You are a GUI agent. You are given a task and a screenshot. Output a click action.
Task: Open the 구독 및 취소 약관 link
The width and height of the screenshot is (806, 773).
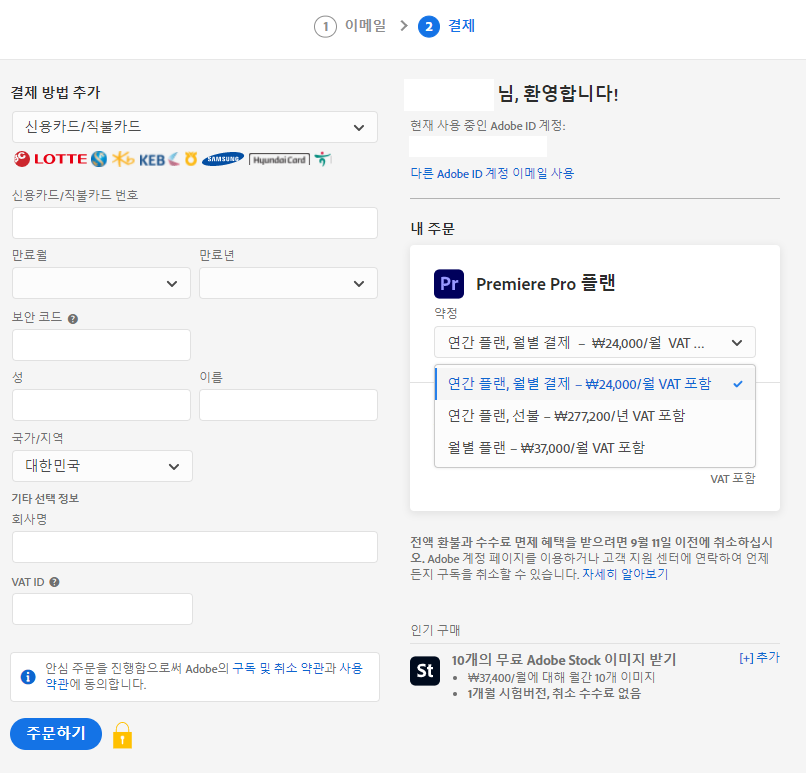click(278, 668)
